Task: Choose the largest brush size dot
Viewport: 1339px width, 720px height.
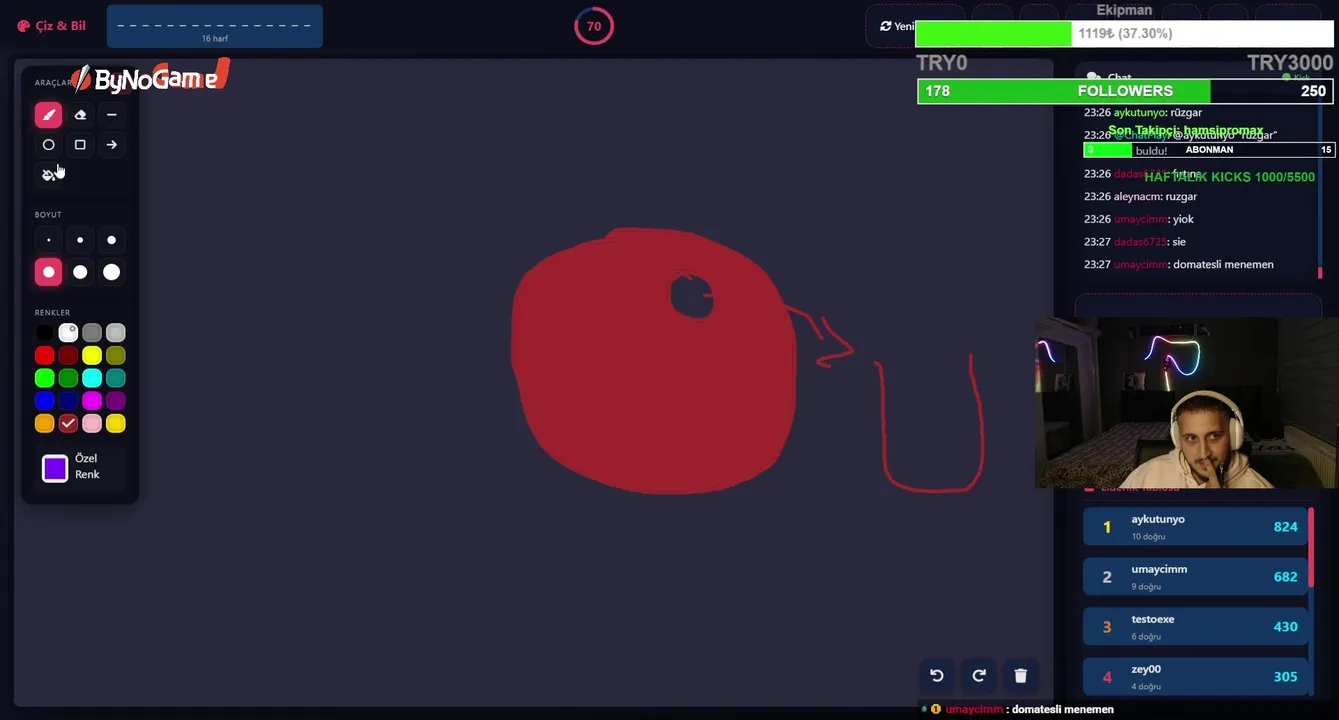Action: coord(111,272)
